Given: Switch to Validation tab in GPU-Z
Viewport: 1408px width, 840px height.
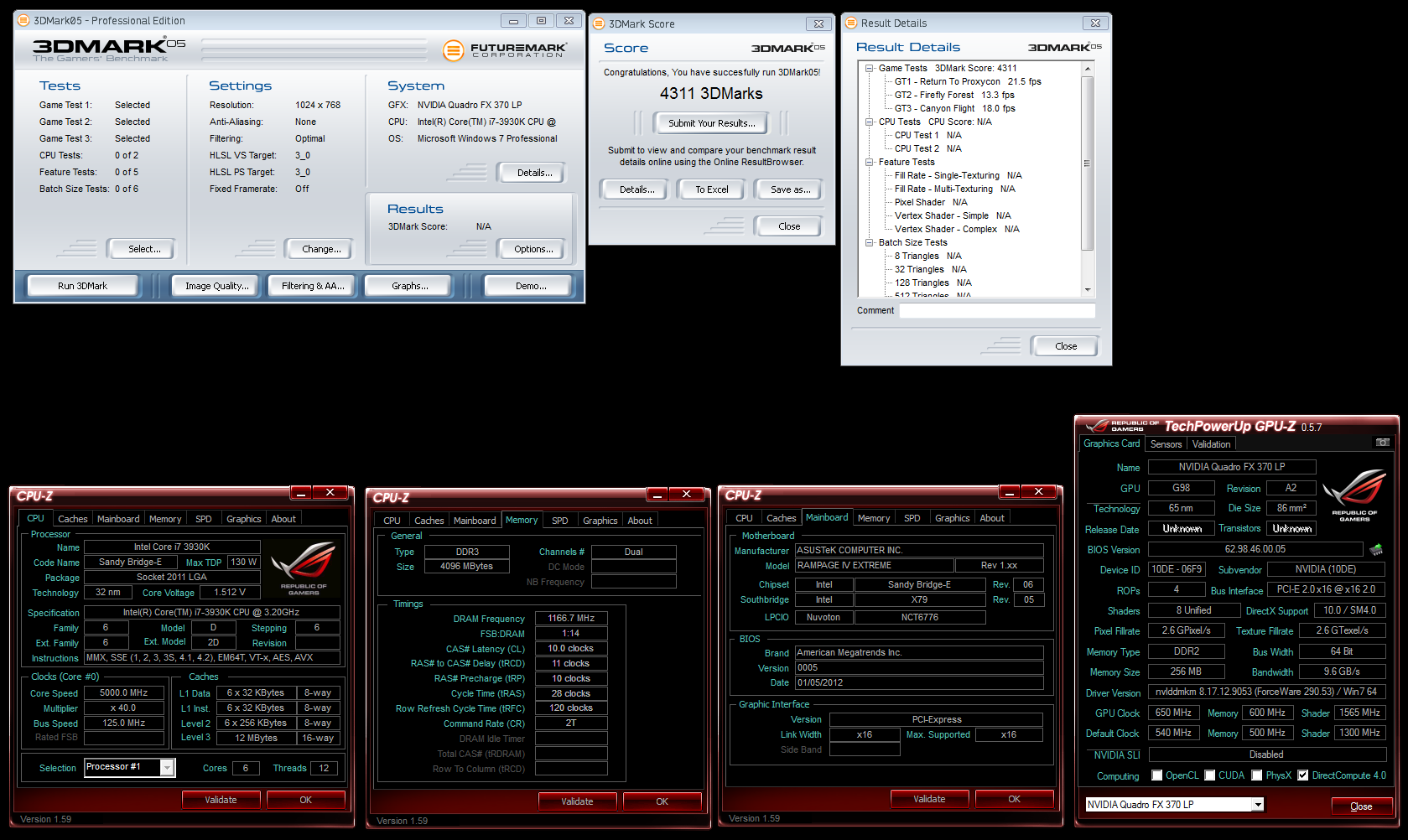Looking at the screenshot, I should click(1211, 444).
